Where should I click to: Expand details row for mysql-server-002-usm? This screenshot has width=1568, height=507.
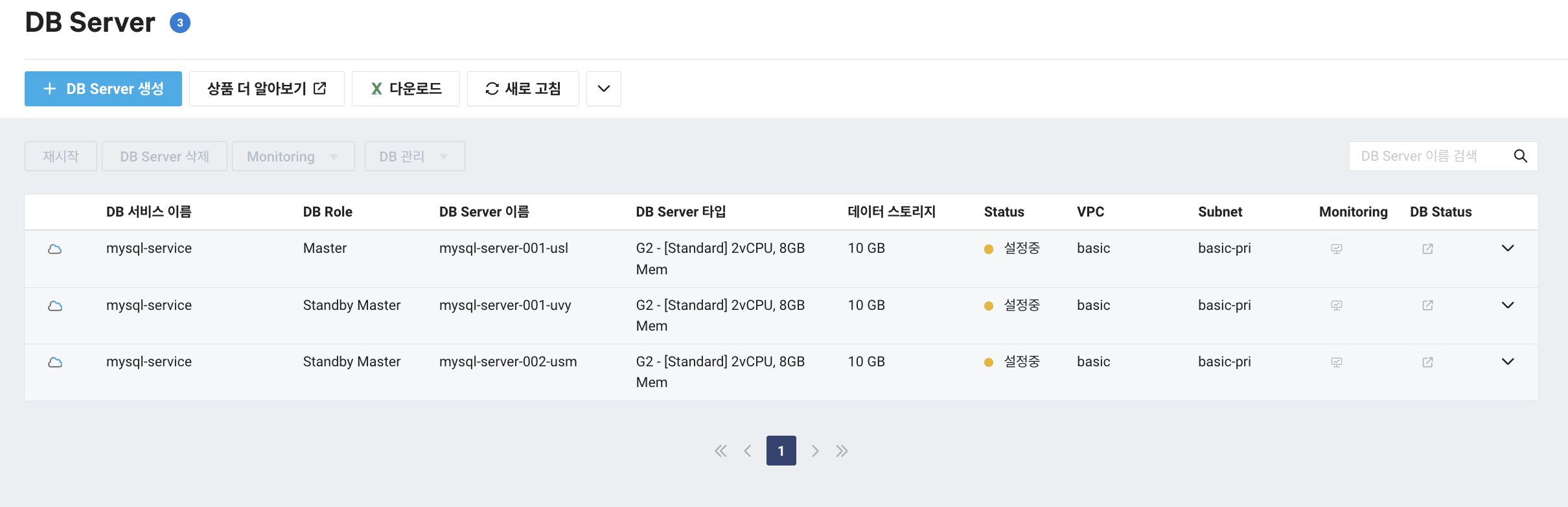click(1508, 362)
